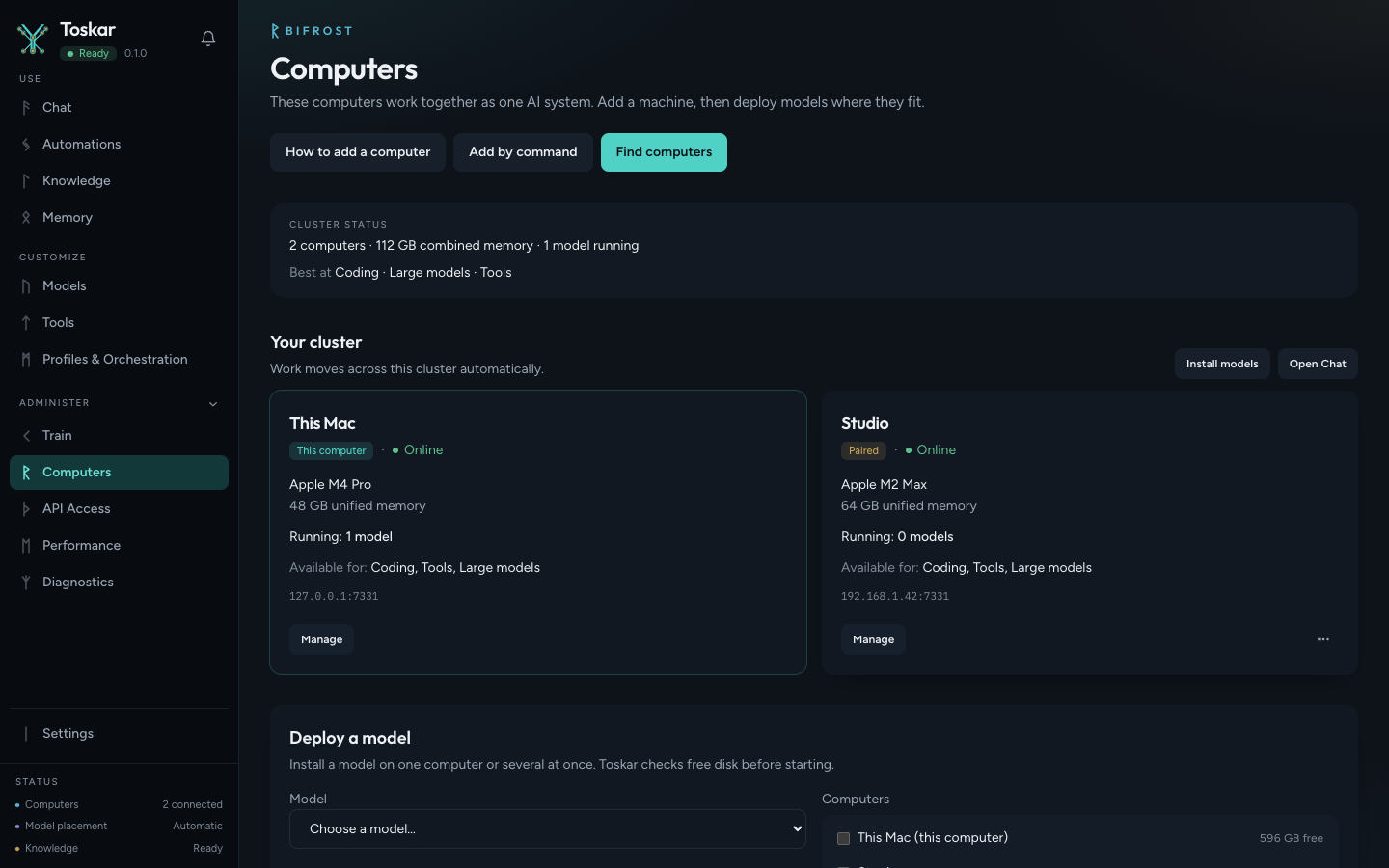Navigate to Performance in sidebar
The image size is (1389, 868).
119,546
